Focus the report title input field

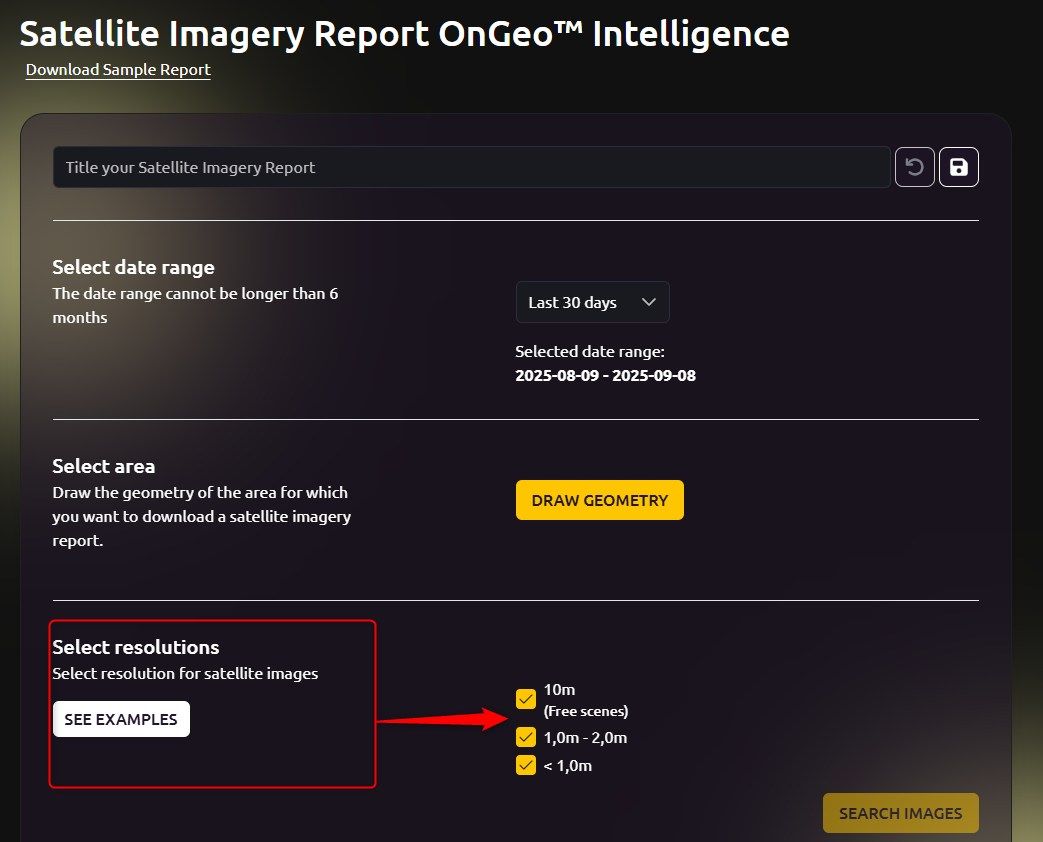[472, 168]
